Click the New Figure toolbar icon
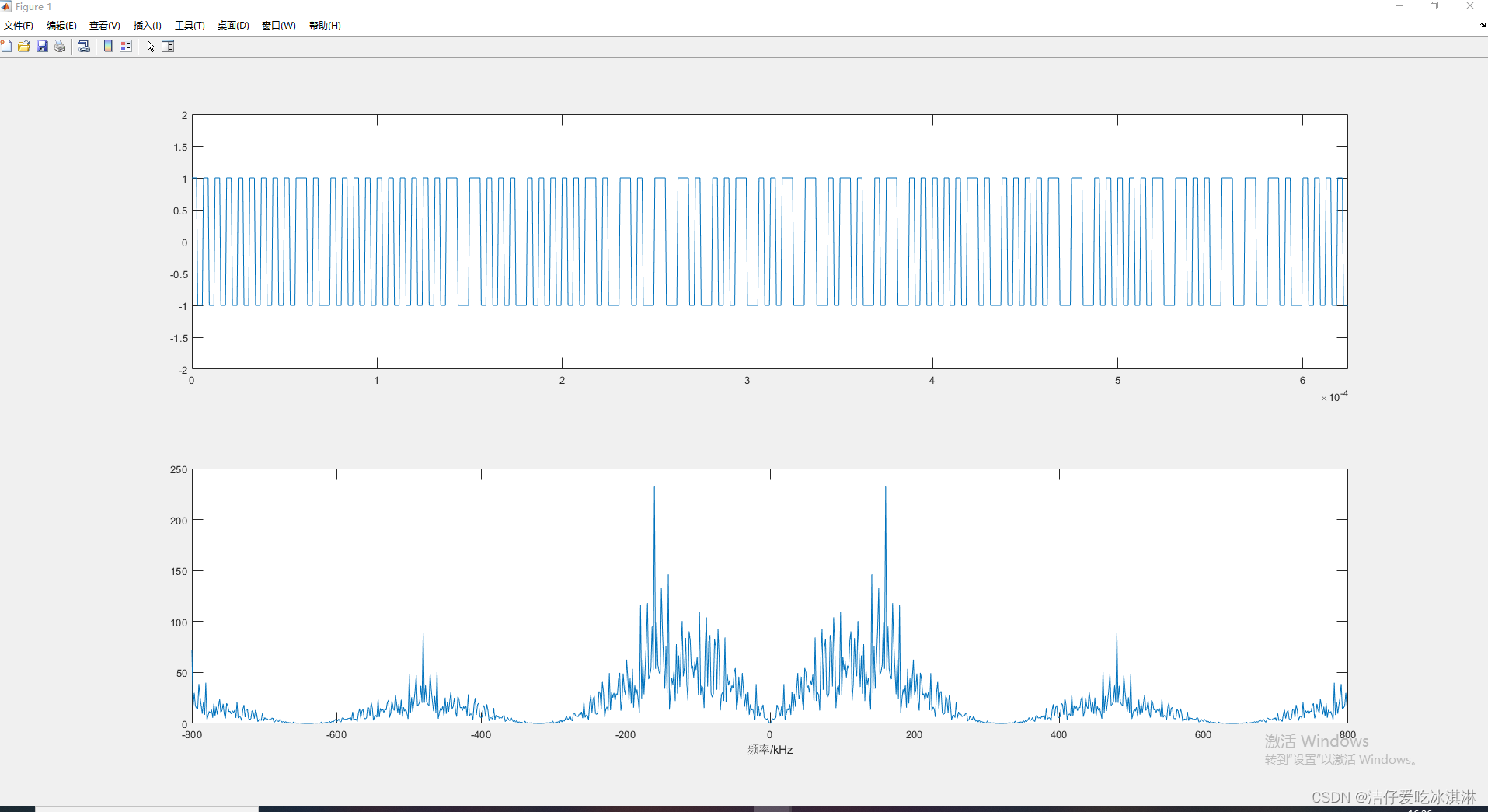The width and height of the screenshot is (1488, 812). [6, 47]
